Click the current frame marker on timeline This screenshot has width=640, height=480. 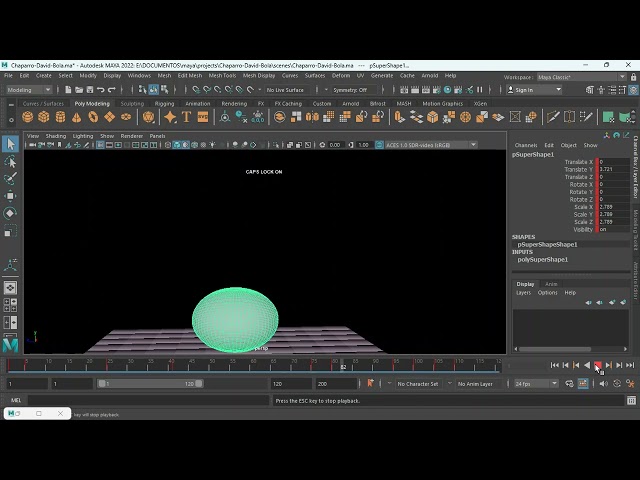tap(343, 365)
